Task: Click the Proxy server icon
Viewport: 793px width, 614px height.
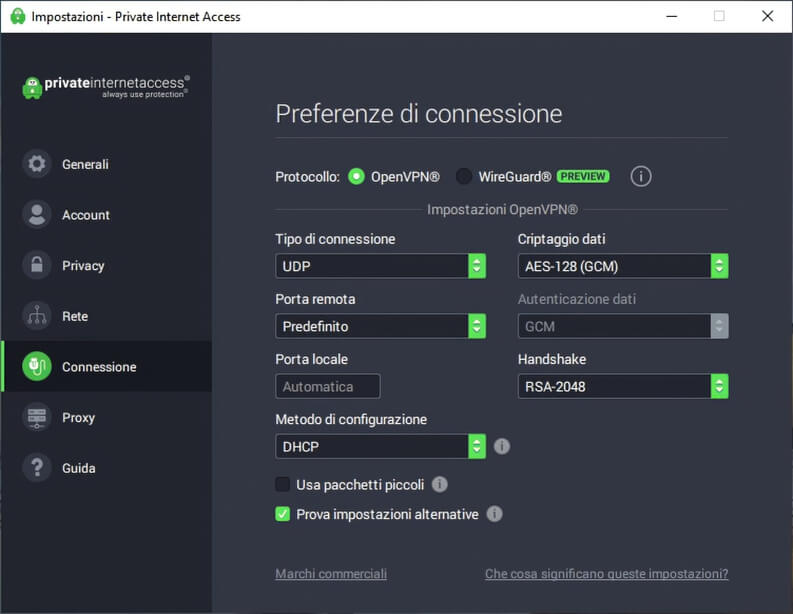Action: [x=37, y=417]
